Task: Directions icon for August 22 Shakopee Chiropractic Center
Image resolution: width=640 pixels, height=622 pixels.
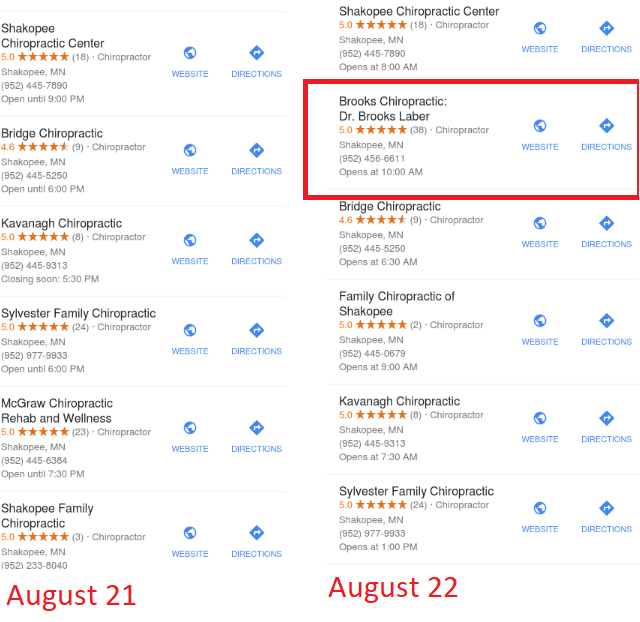Action: point(607,29)
